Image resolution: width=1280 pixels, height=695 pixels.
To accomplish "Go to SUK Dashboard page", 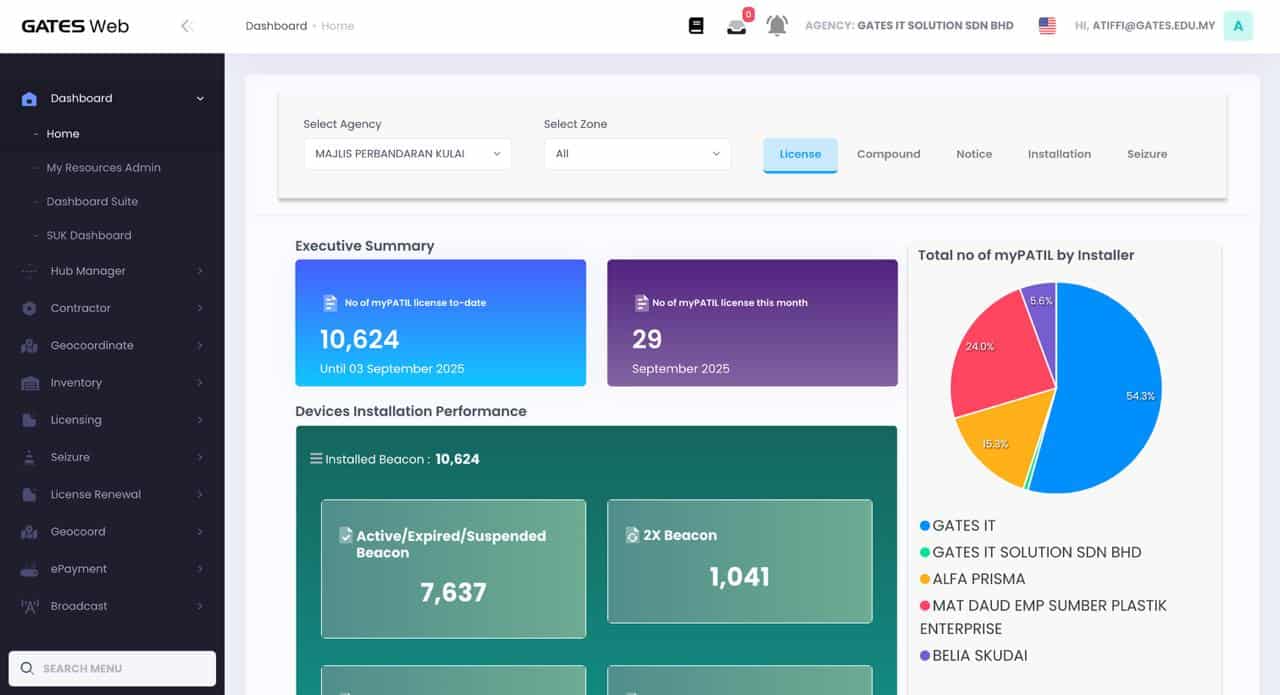I will tap(89, 235).
